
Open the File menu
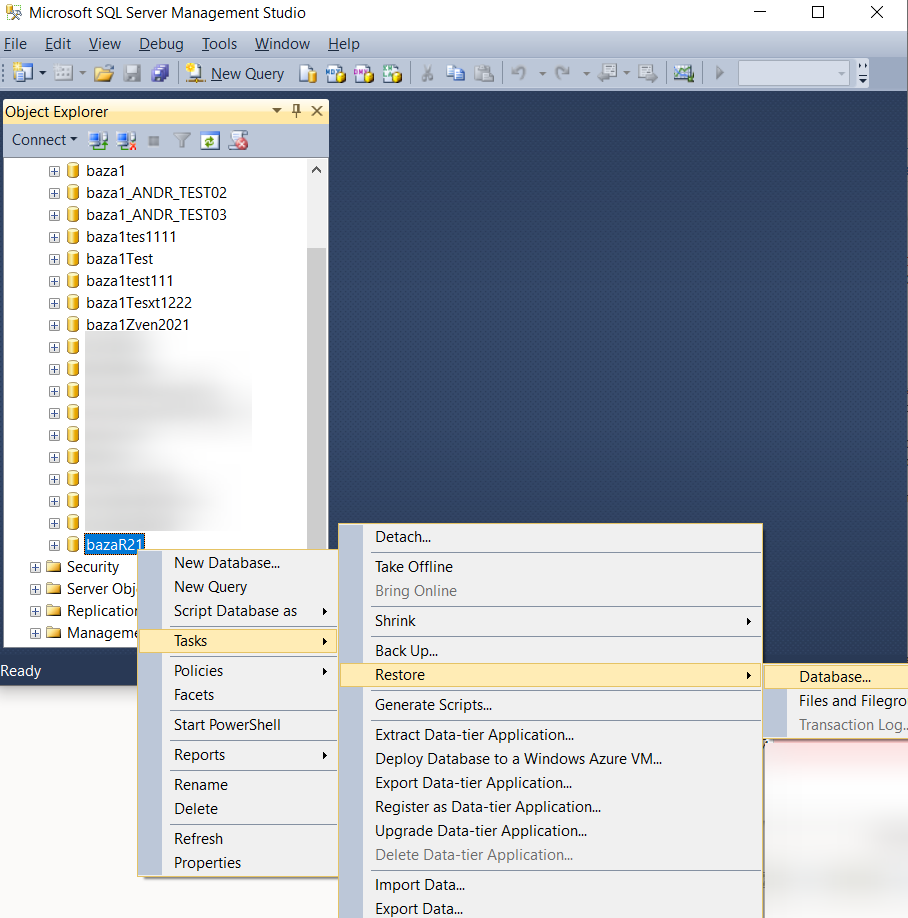(x=15, y=44)
